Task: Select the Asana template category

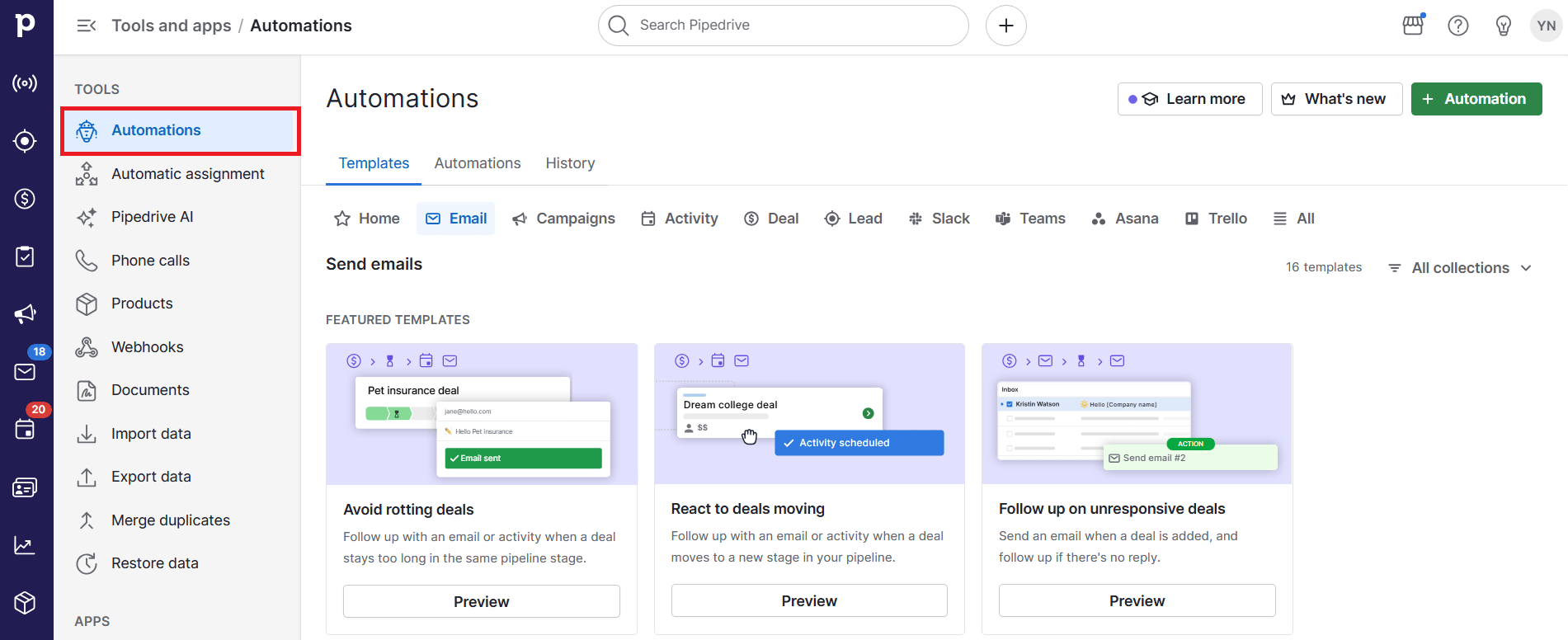Action: click(x=1125, y=219)
